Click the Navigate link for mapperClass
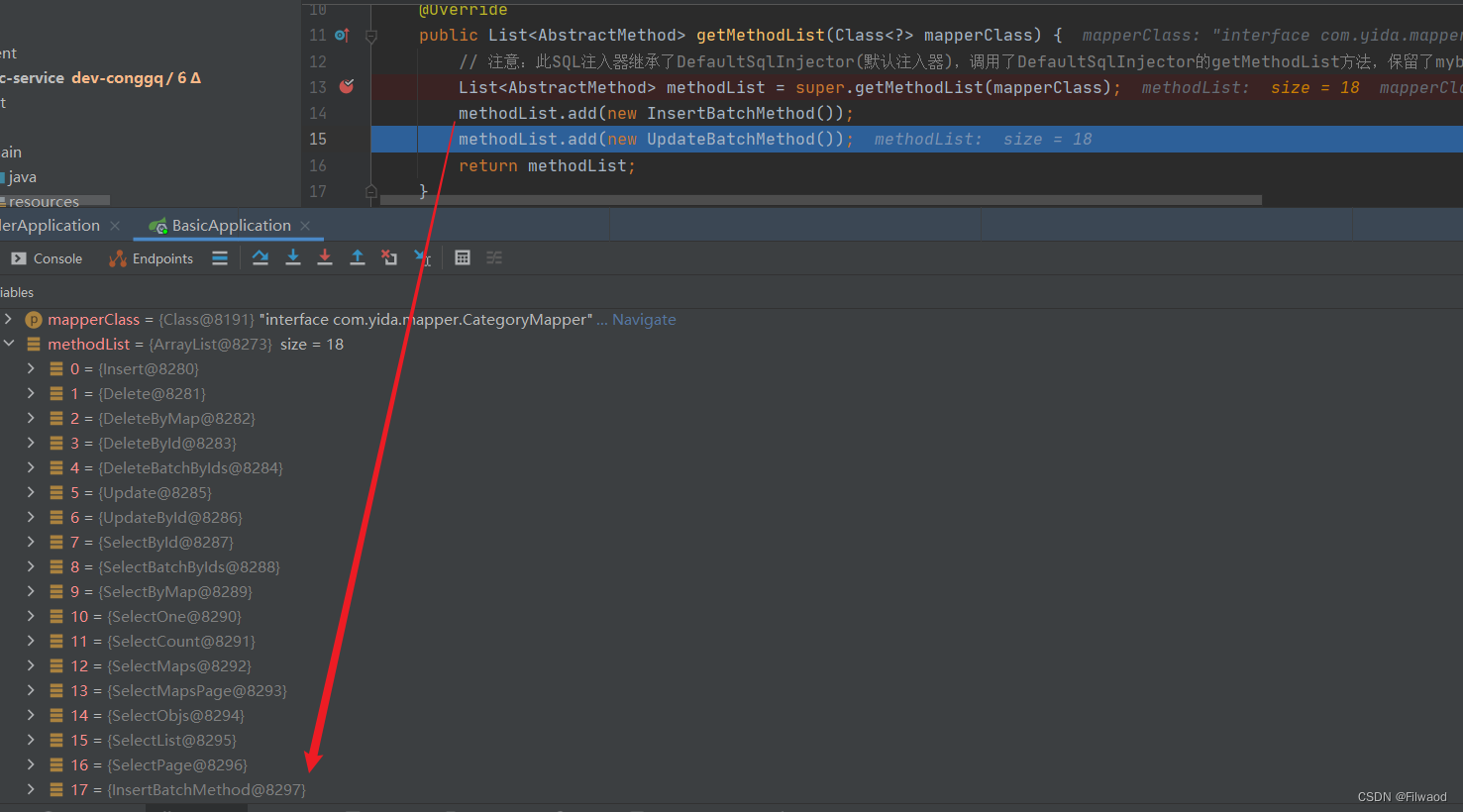This screenshot has height=812, width=1463. pyautogui.click(x=644, y=320)
